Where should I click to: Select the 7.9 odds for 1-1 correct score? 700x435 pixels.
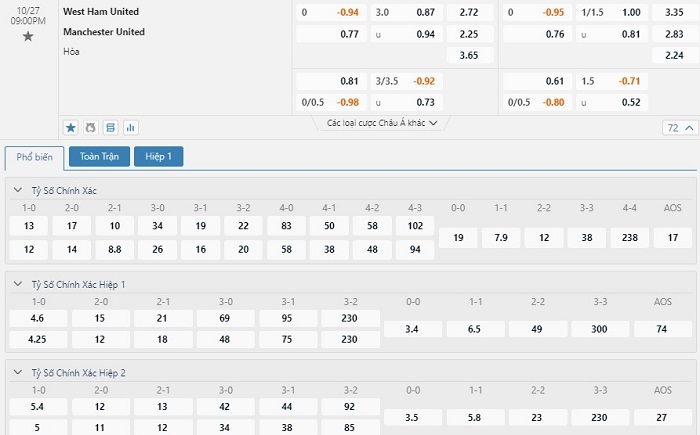pyautogui.click(x=501, y=238)
